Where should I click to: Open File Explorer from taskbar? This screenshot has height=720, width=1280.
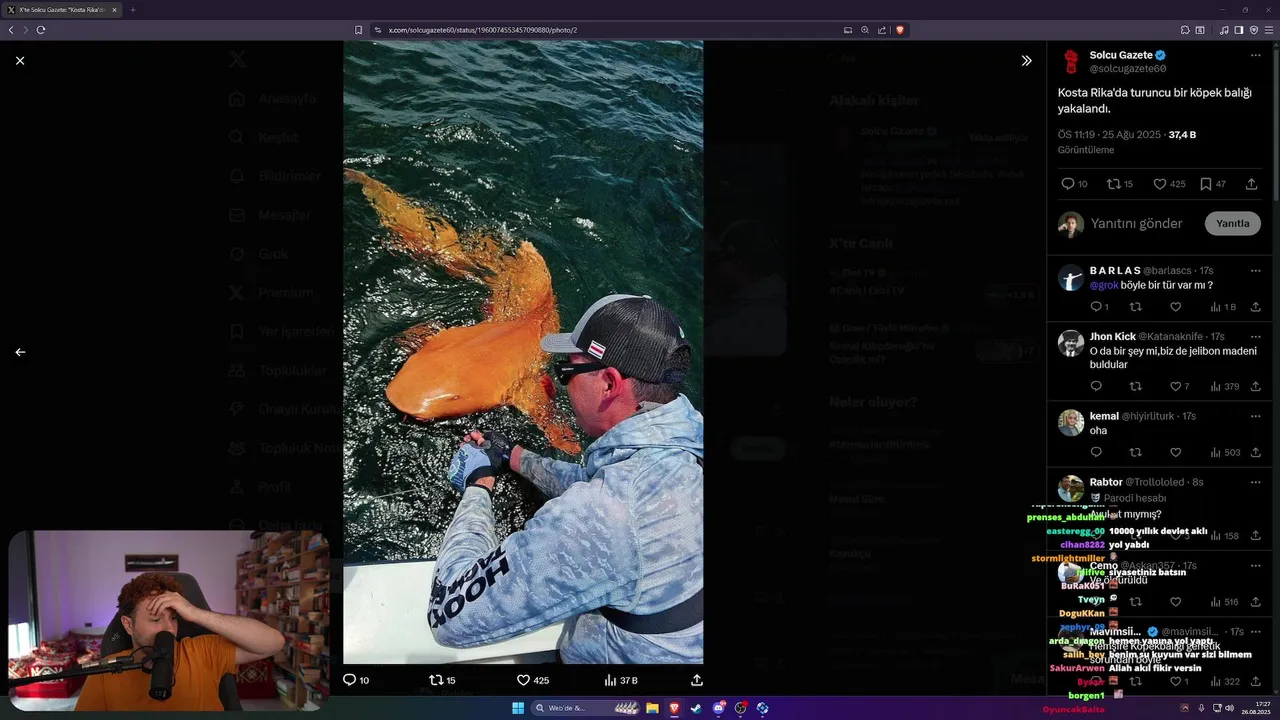pos(652,708)
